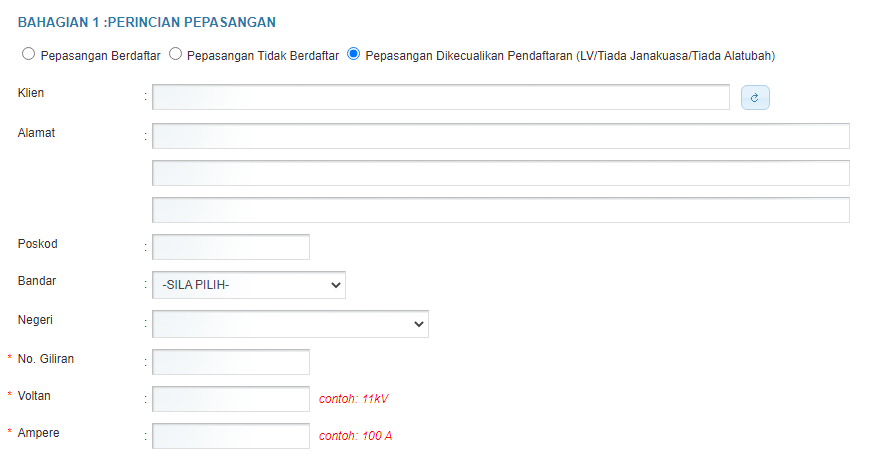Viewport: 892px width, 471px height.
Task: Click the third Alamat address line field
Action: [x=501, y=210]
